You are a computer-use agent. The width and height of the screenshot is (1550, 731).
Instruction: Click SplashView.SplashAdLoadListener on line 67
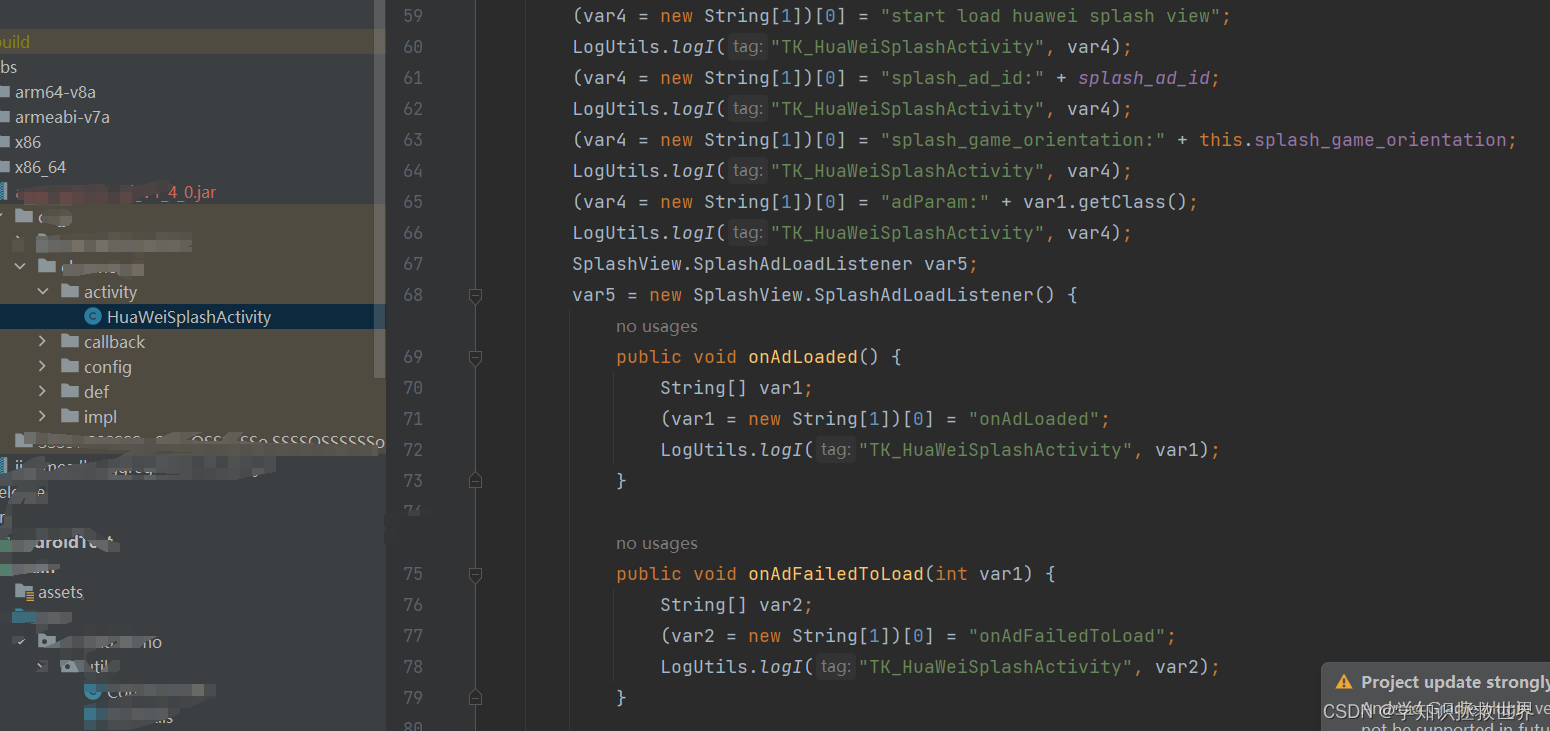click(x=742, y=264)
